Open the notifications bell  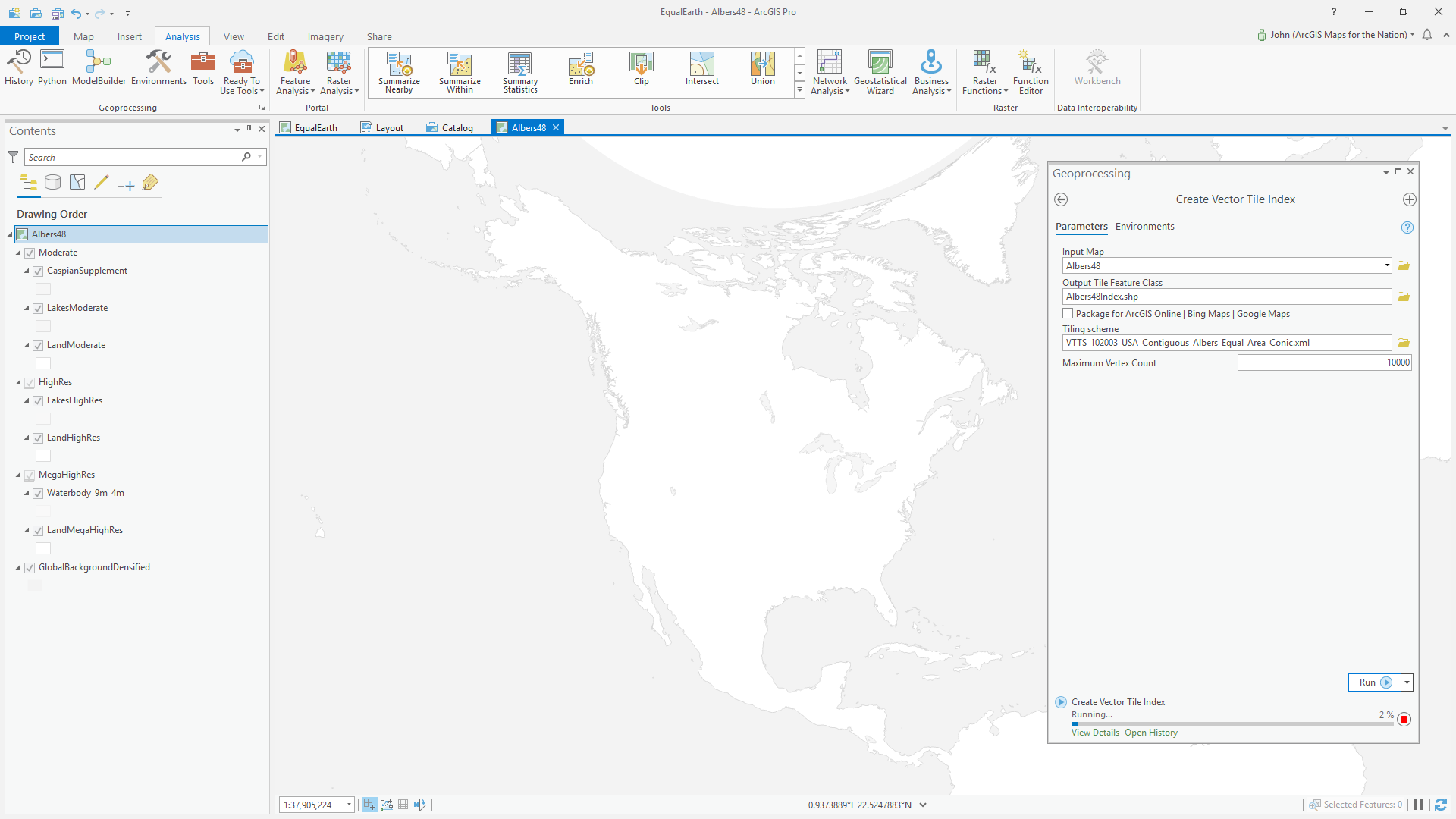[x=1427, y=35]
